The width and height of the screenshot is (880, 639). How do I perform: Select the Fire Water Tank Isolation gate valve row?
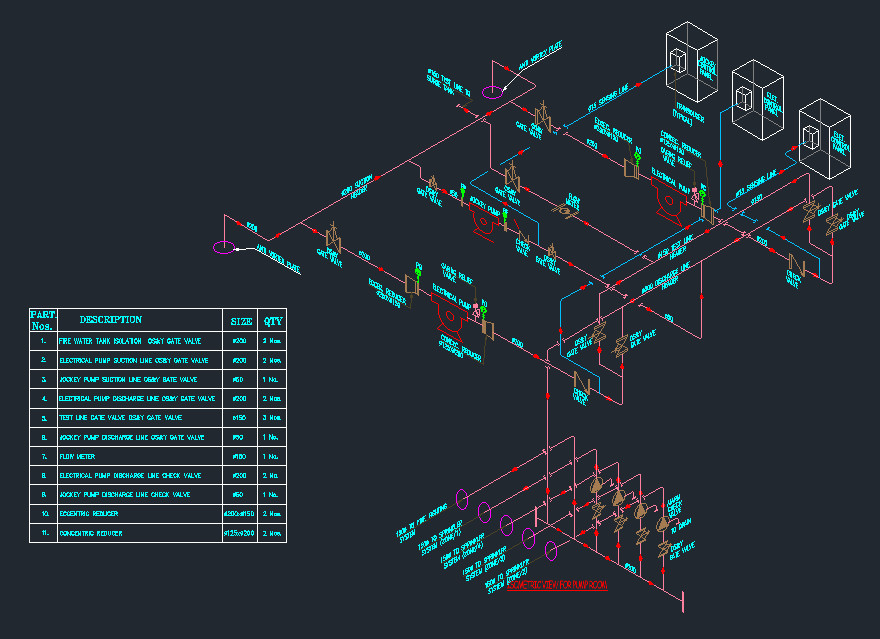click(x=158, y=341)
